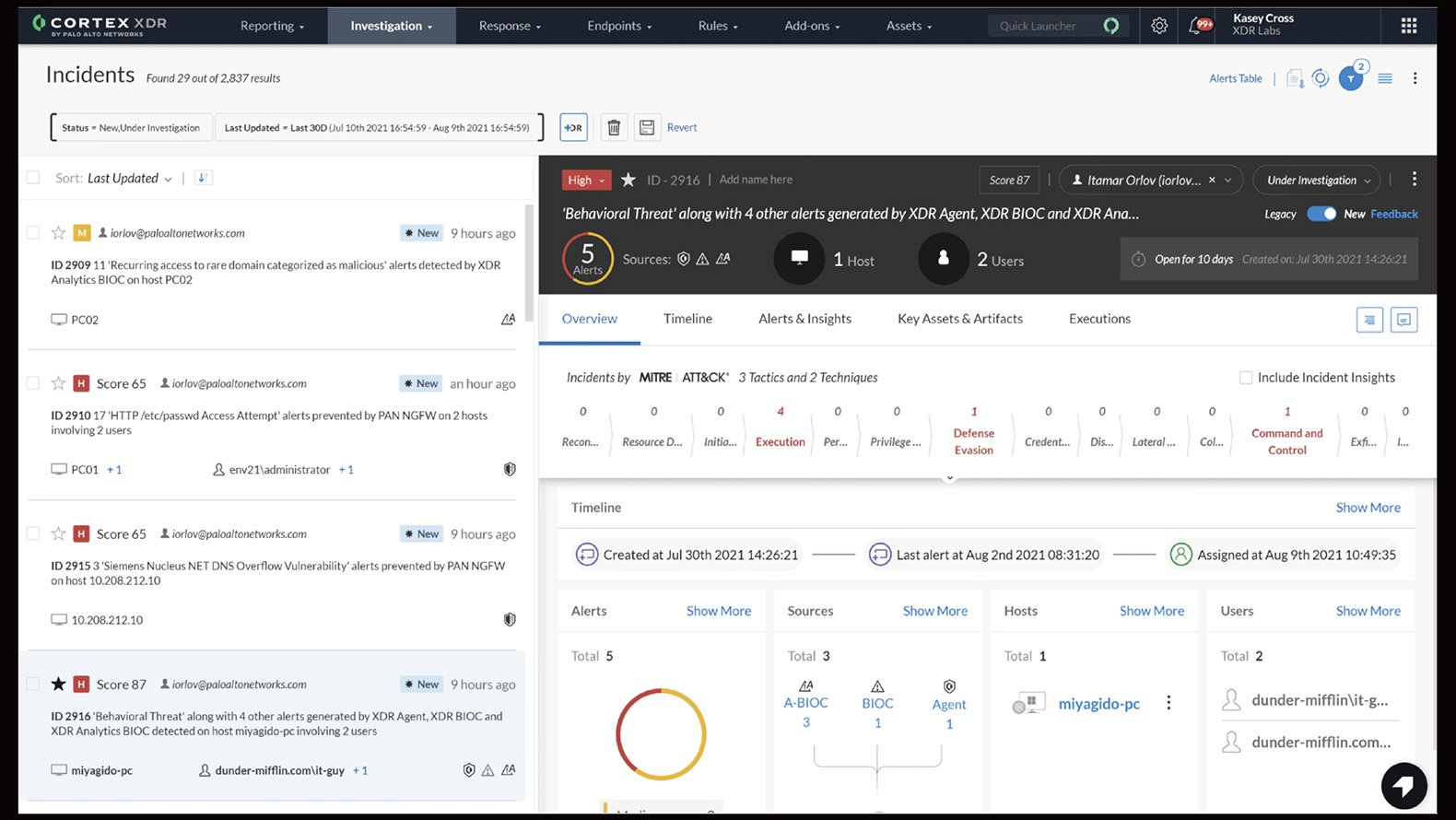Expand the Under Investigation status dropdown
This screenshot has height=820, width=1456.
tap(1318, 180)
